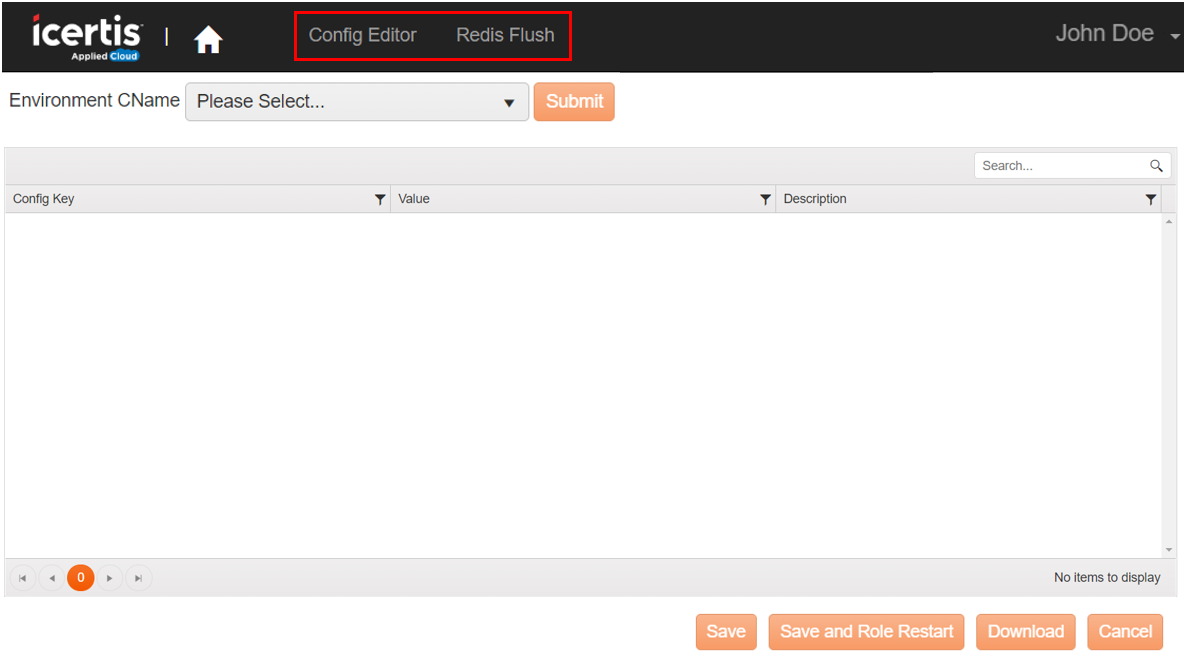Viewport: 1187px width, 662px height.
Task: Go to the first page of grid
Action: (x=23, y=578)
